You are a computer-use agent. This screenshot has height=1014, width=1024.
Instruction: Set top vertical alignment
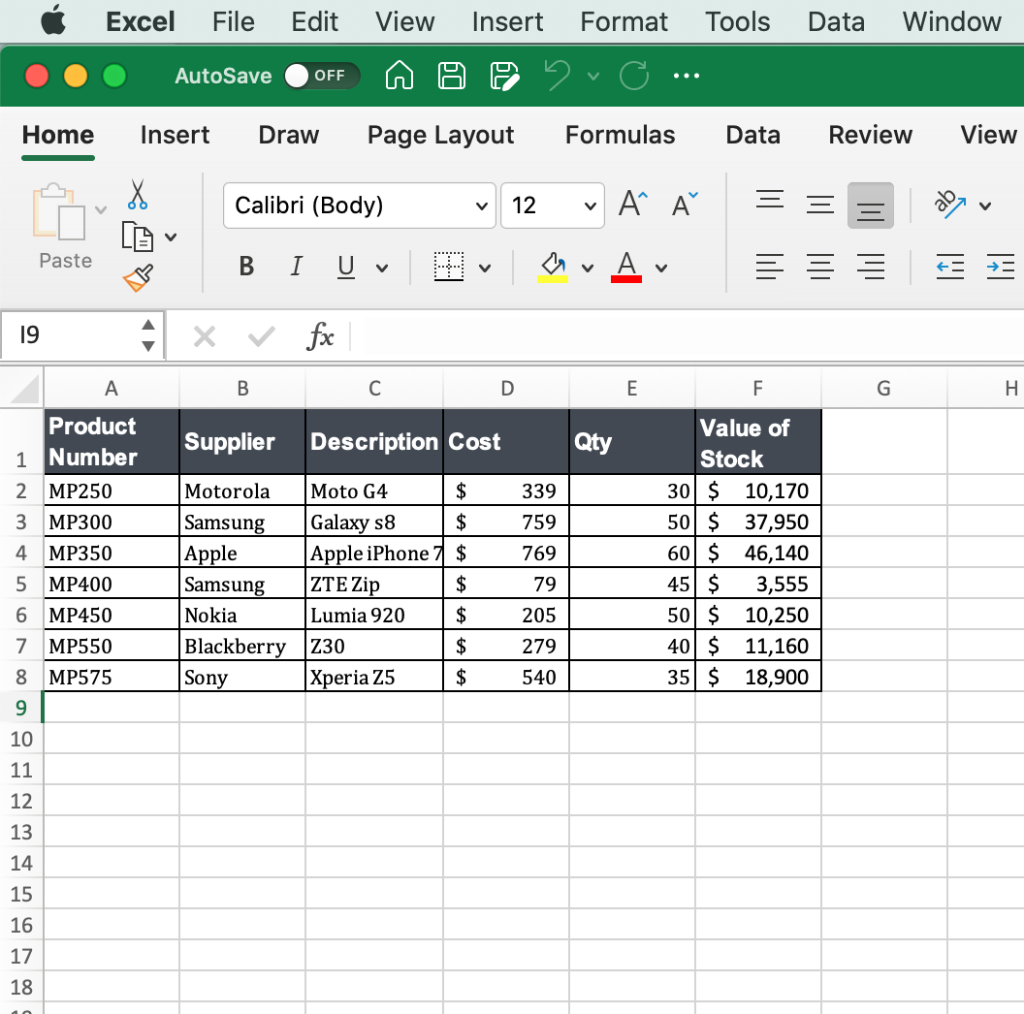point(769,198)
